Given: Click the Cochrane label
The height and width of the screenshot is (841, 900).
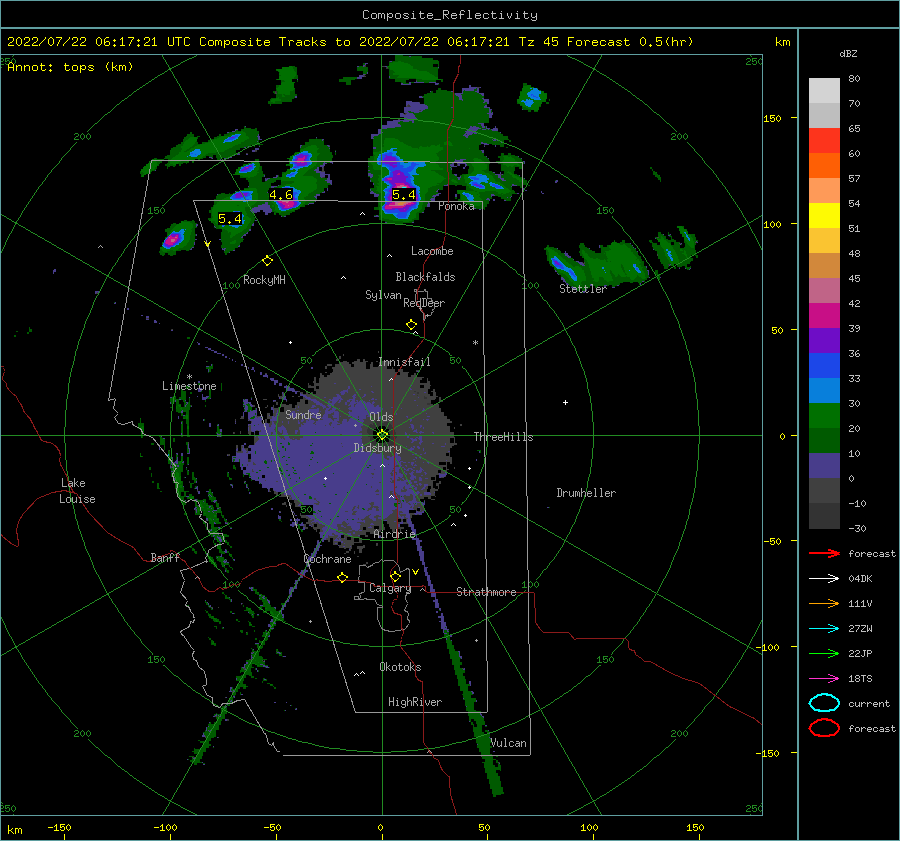Looking at the screenshot, I should pyautogui.click(x=327, y=559).
